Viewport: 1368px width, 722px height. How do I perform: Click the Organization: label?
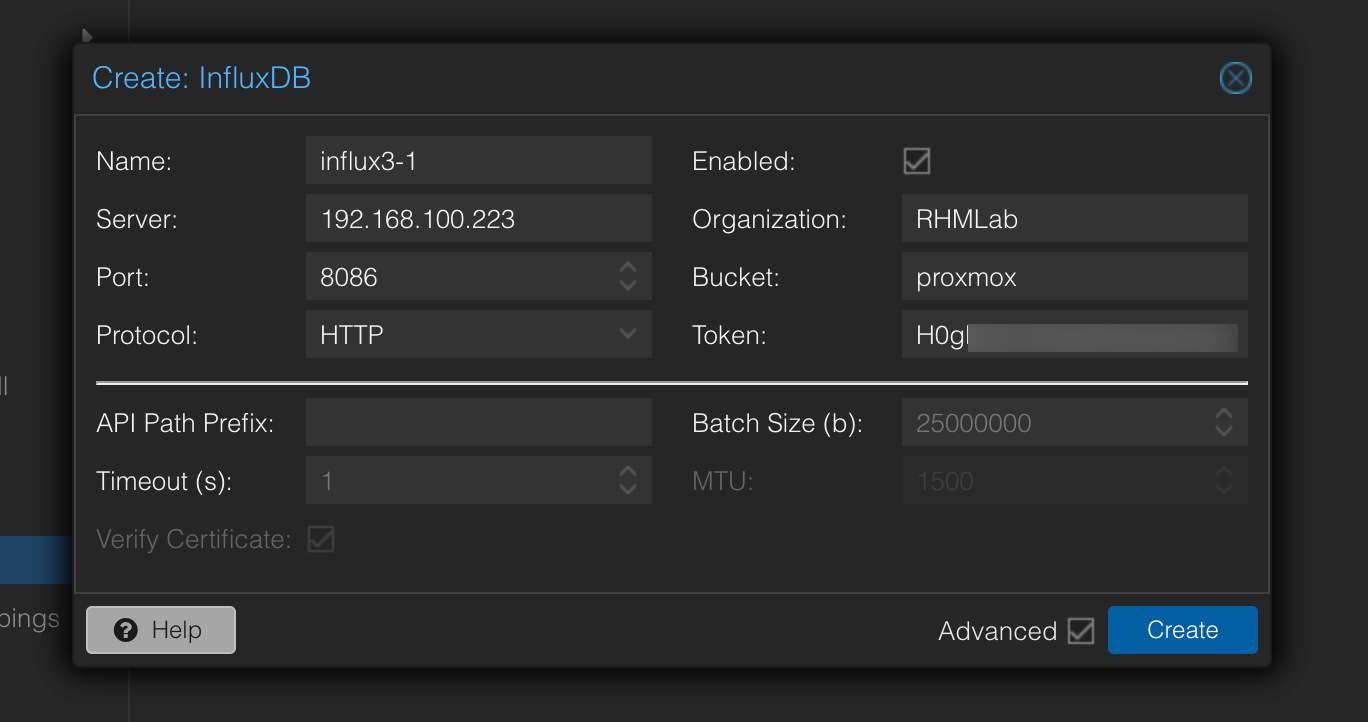point(769,219)
